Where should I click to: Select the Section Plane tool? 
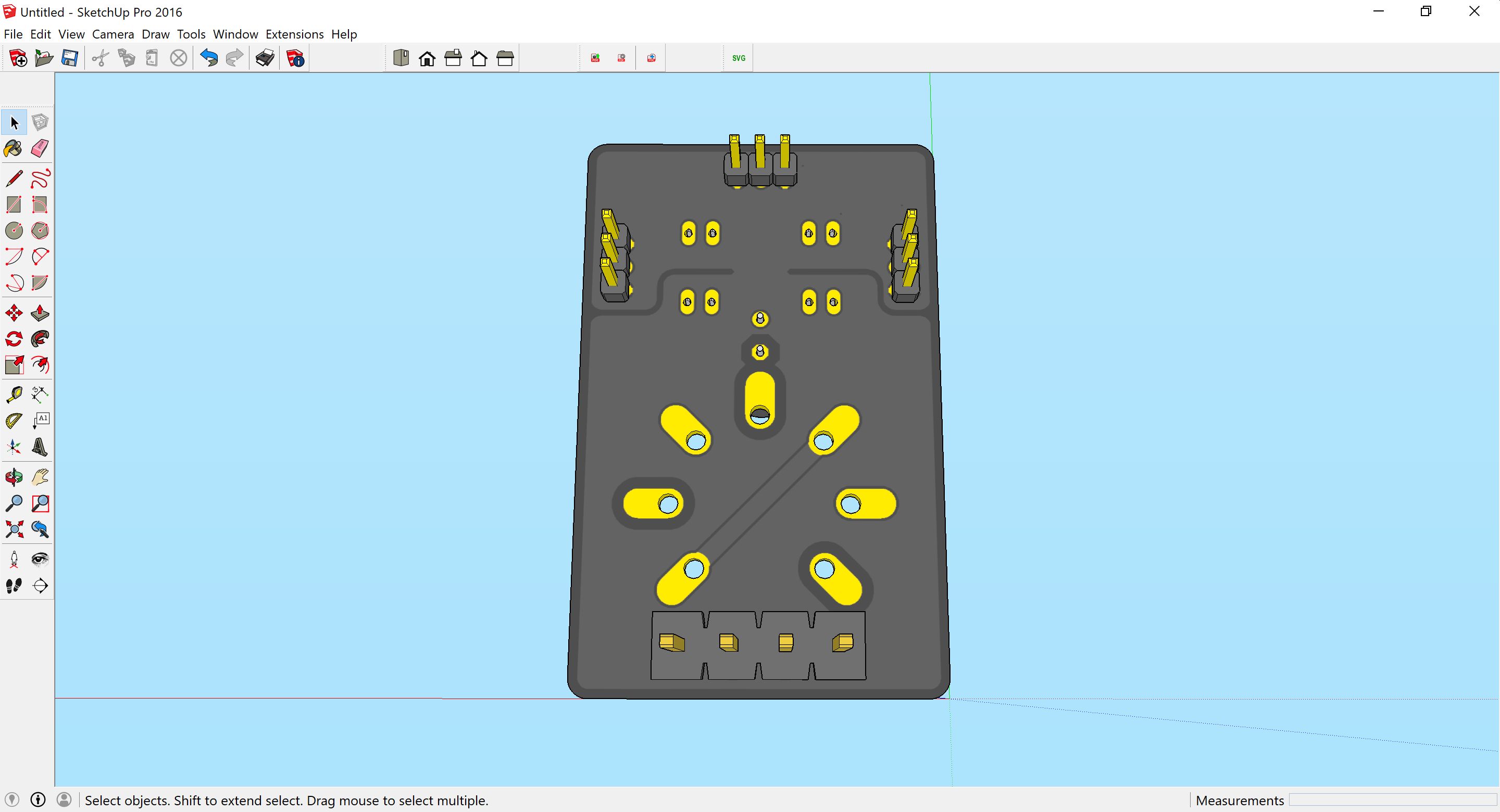(40, 586)
